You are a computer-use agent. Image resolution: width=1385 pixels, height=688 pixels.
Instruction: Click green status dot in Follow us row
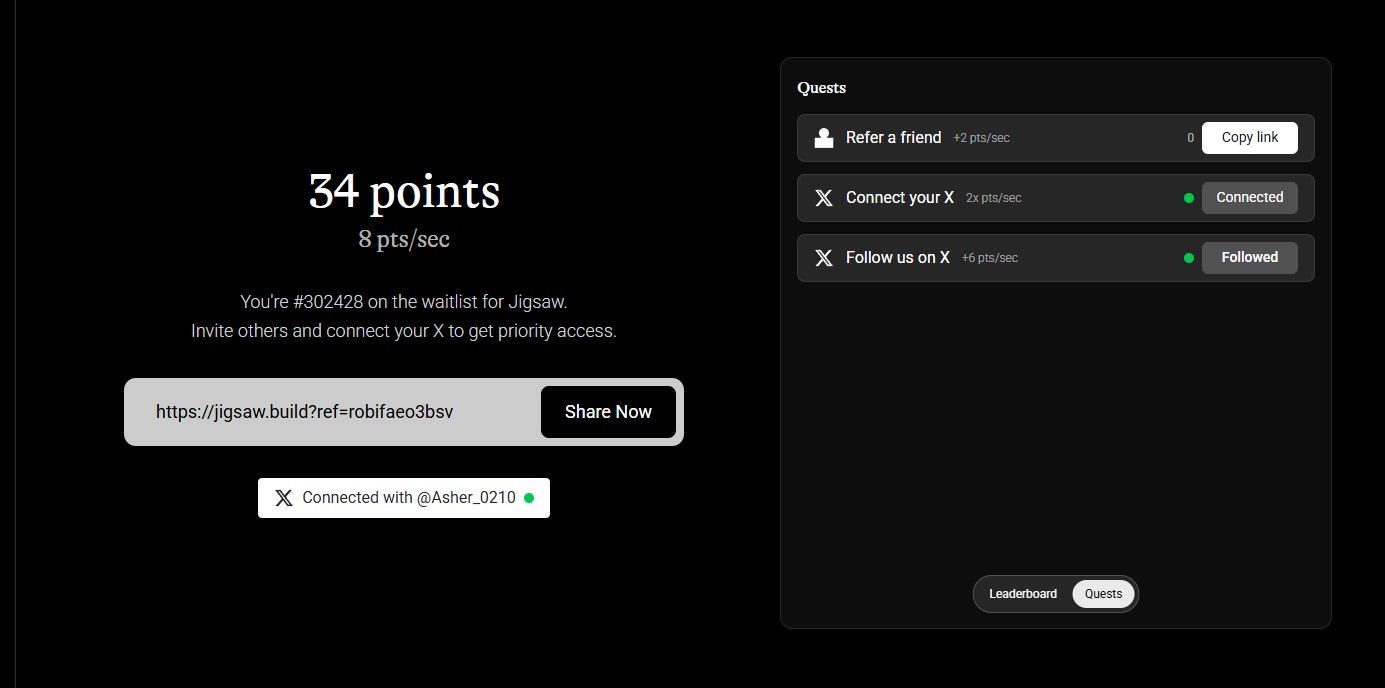(1189, 258)
